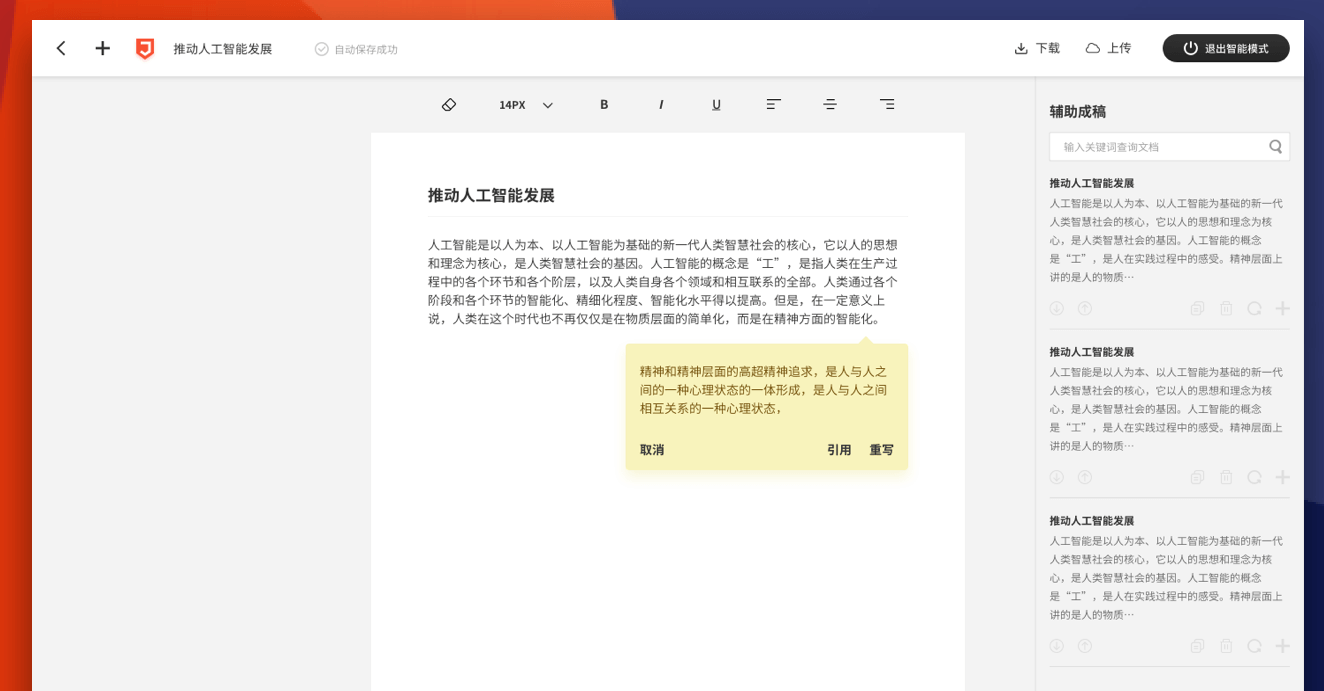Refresh the first reference card content

tap(1254, 308)
